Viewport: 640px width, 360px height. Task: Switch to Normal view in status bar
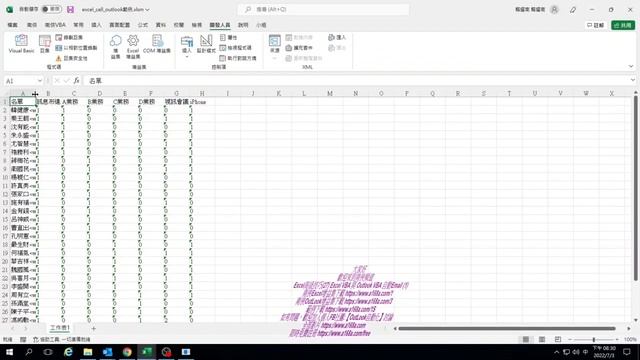(526, 339)
